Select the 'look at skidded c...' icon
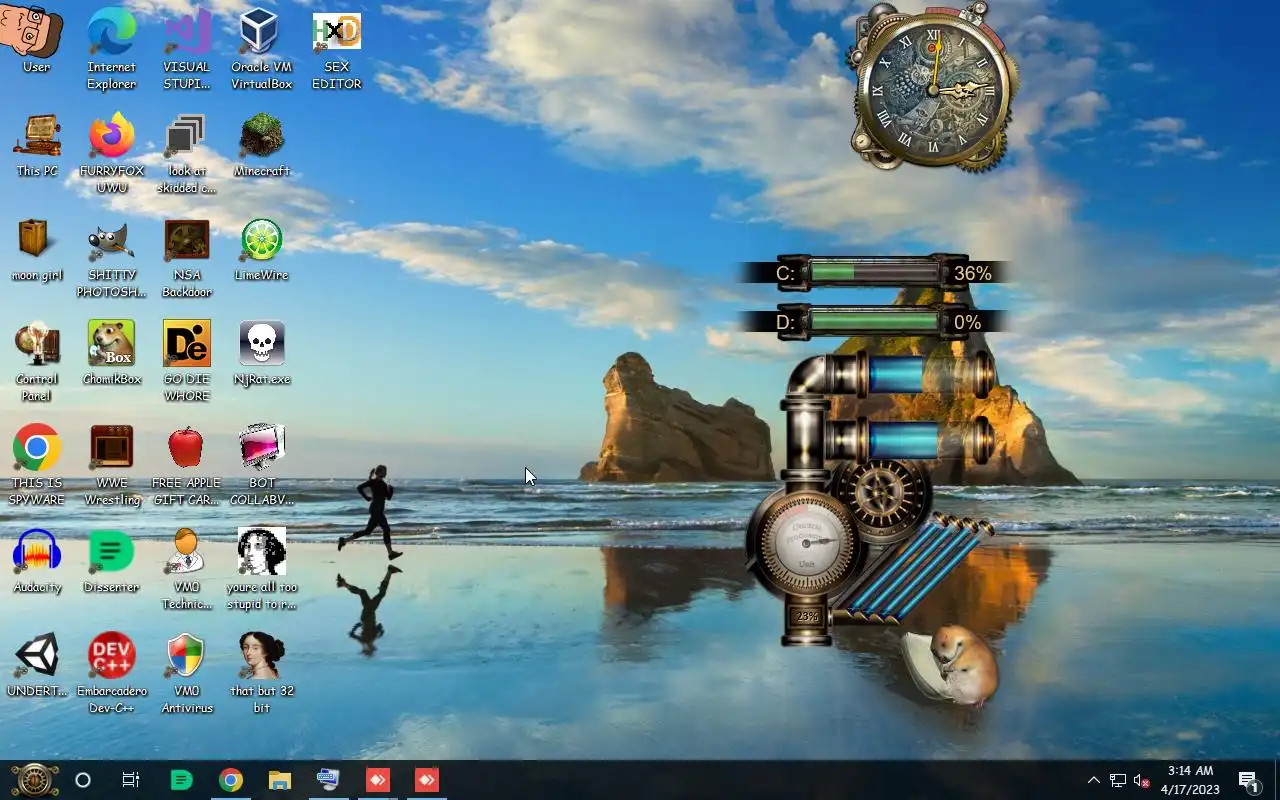Viewport: 1280px width, 800px height. coord(187,154)
